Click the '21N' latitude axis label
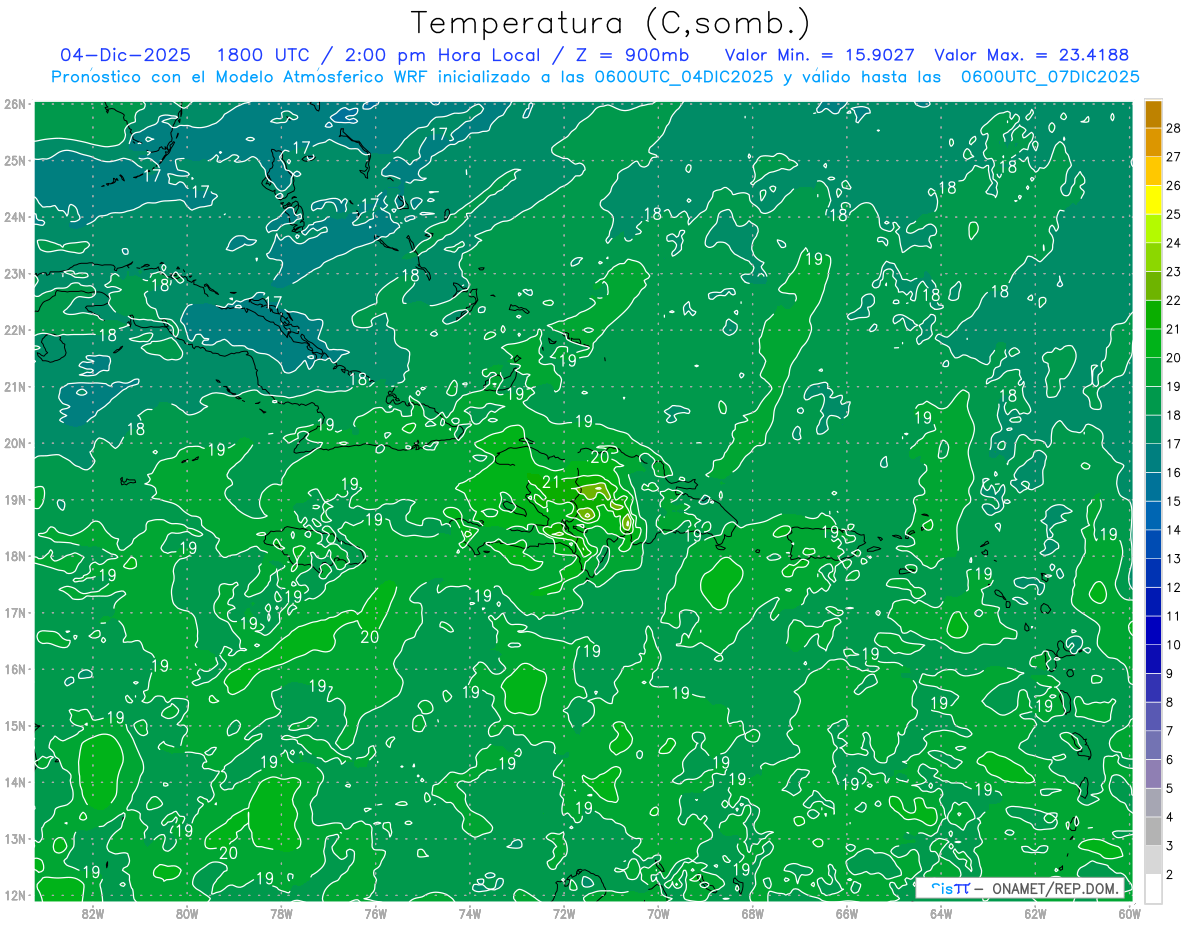 click(16, 386)
